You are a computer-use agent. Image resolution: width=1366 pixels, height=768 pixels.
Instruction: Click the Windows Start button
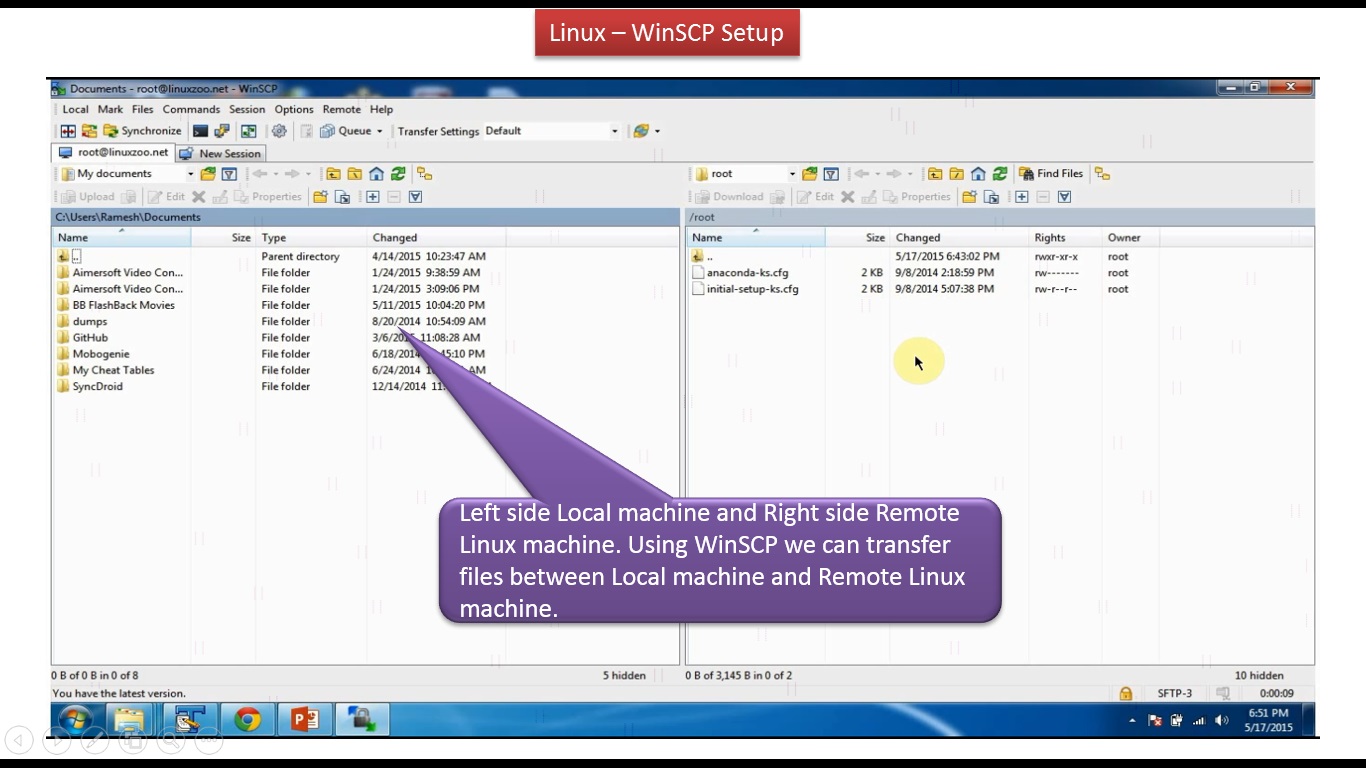click(x=74, y=719)
